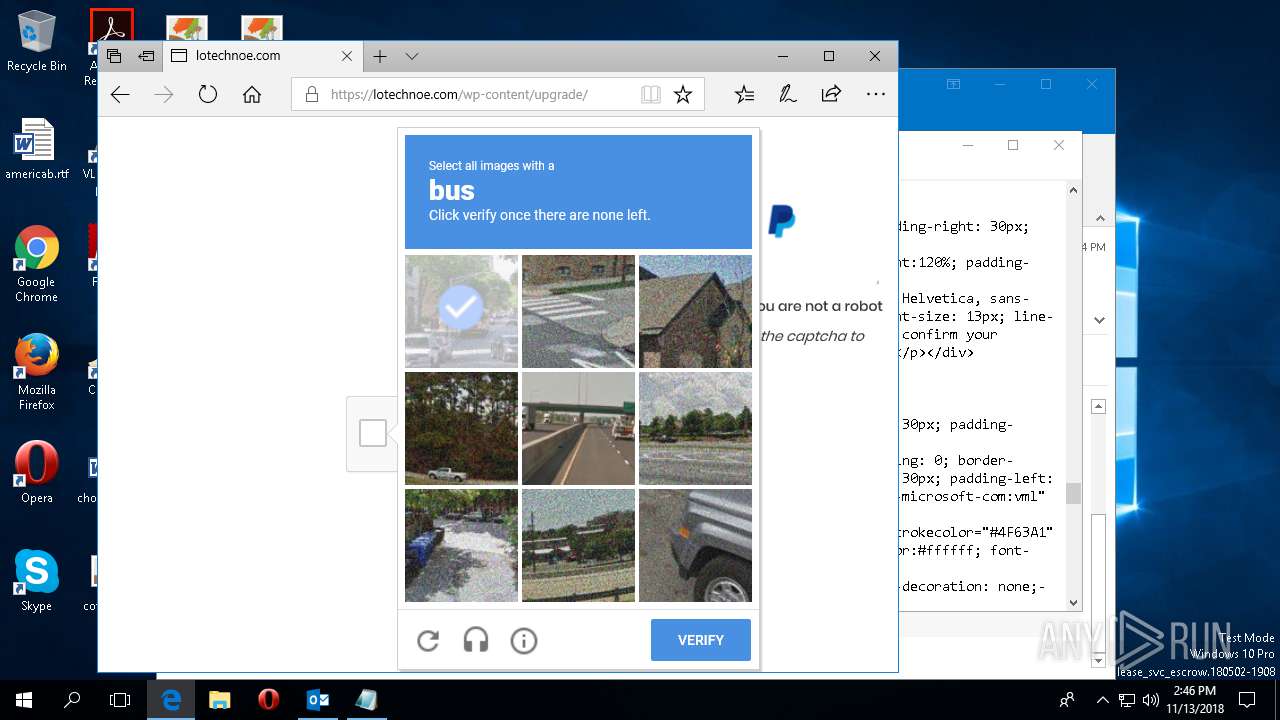Click set these tabs aside icon
The height and width of the screenshot is (720, 1280).
[146, 56]
